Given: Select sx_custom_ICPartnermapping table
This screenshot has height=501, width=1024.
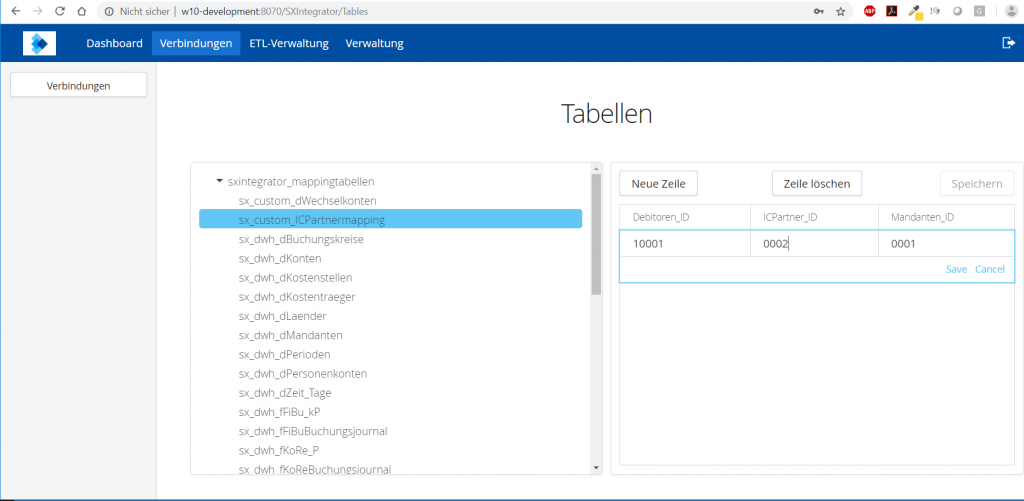Looking at the screenshot, I should [x=391, y=219].
